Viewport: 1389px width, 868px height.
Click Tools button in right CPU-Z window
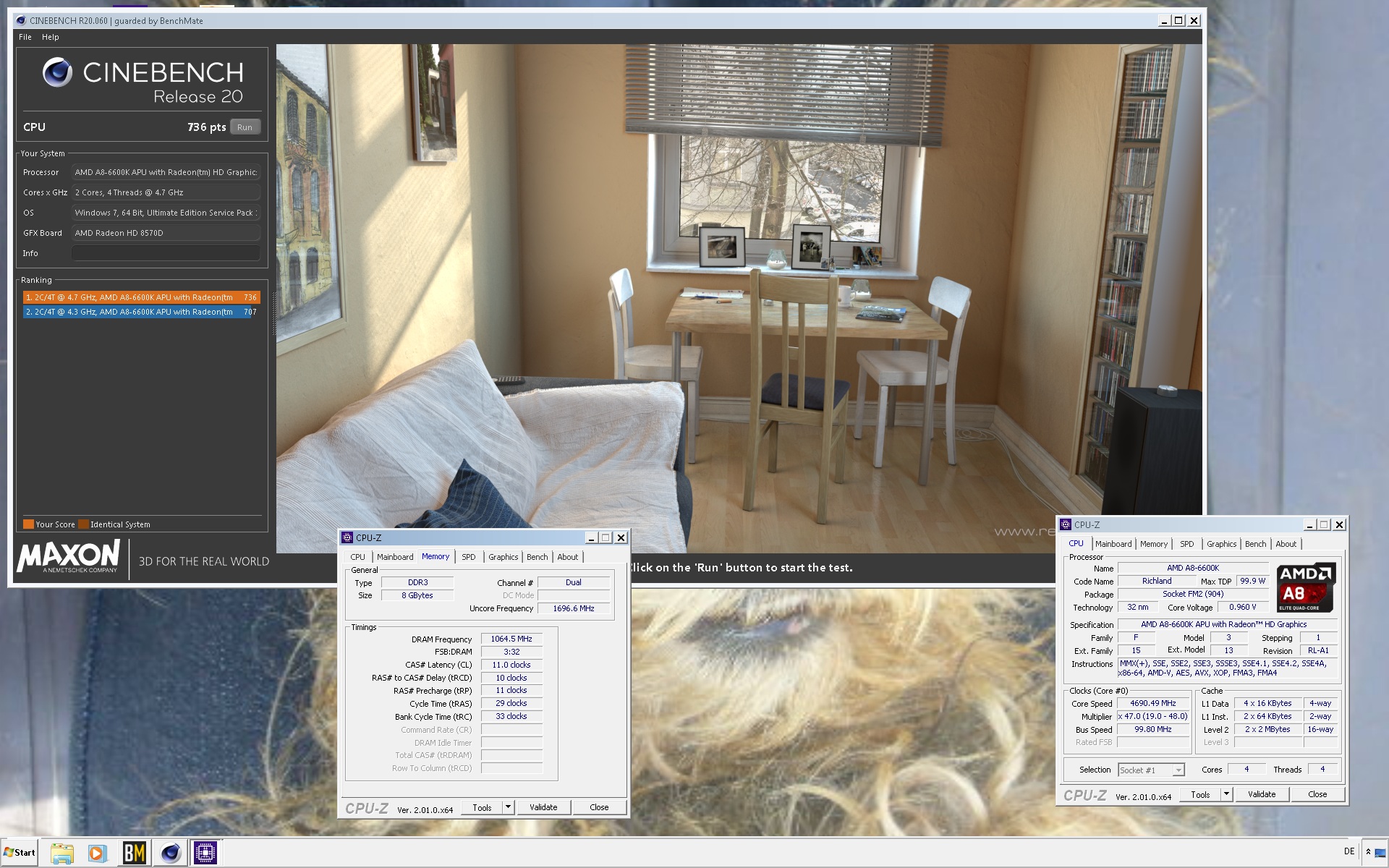[1200, 794]
